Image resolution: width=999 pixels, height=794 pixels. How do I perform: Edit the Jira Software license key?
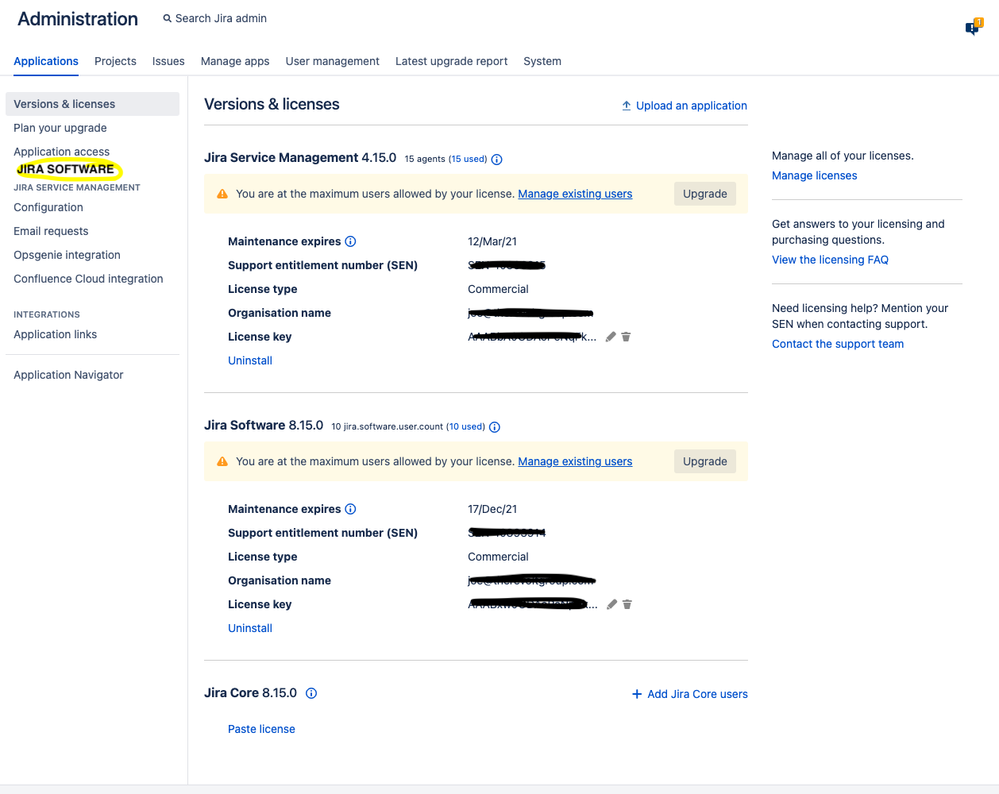(x=612, y=604)
